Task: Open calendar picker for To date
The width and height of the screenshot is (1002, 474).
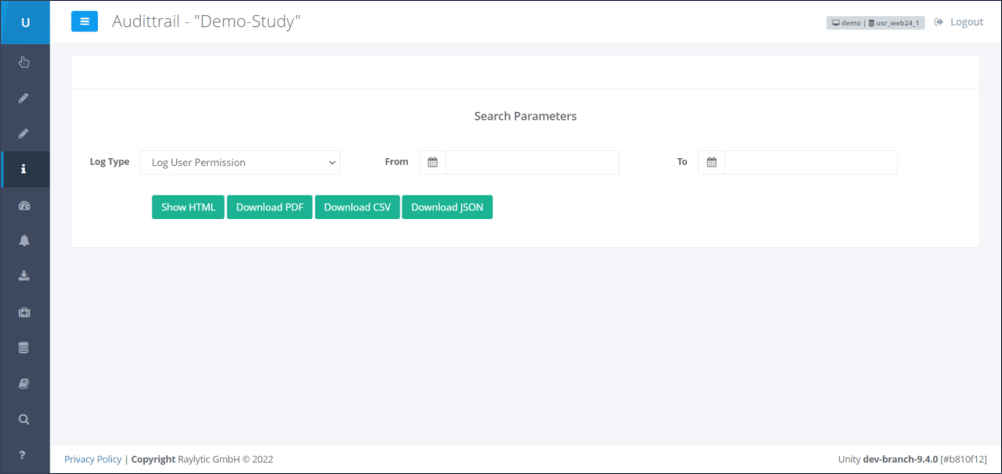Action: [711, 162]
